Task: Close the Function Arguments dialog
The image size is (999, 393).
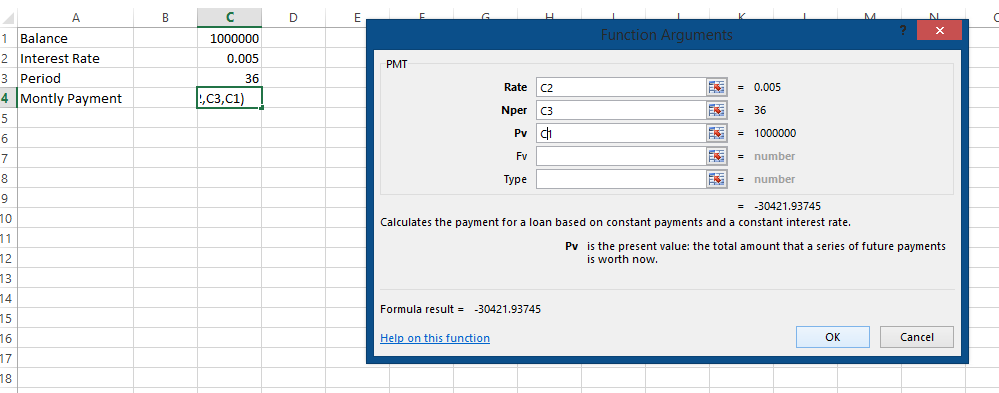Action: (x=939, y=31)
